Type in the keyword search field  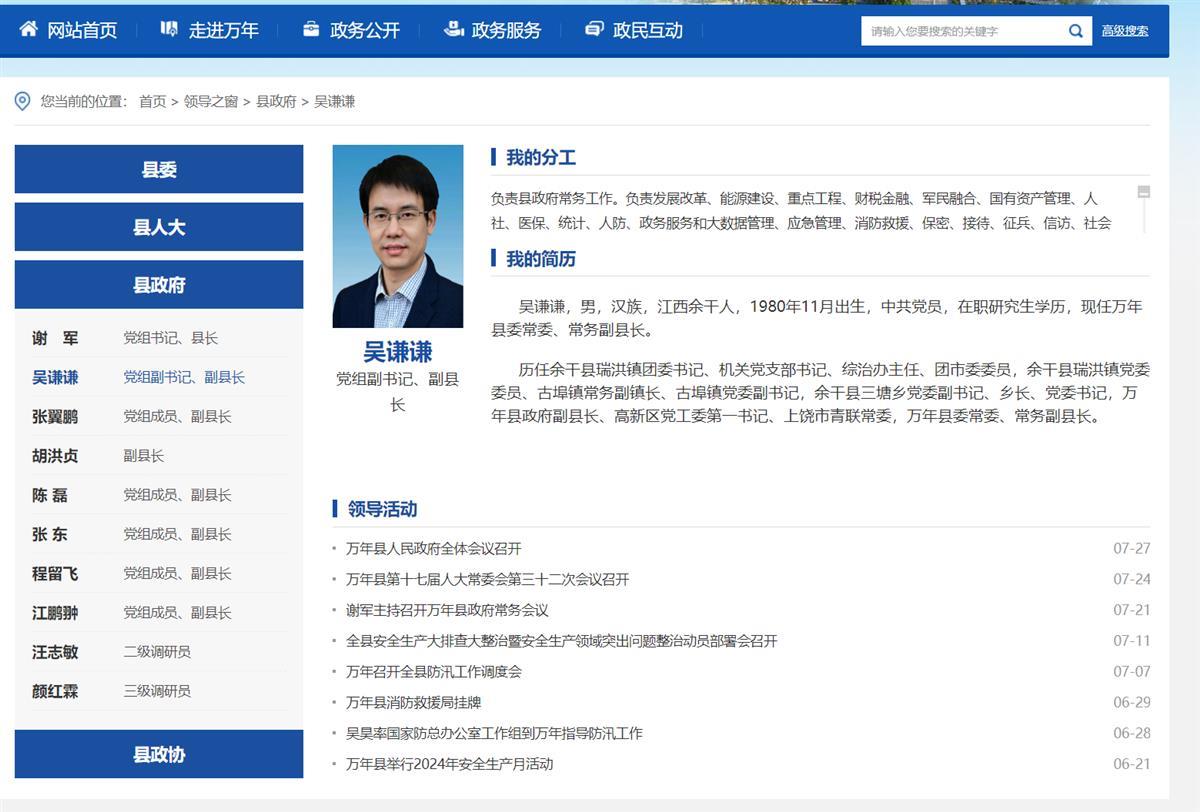pos(960,31)
